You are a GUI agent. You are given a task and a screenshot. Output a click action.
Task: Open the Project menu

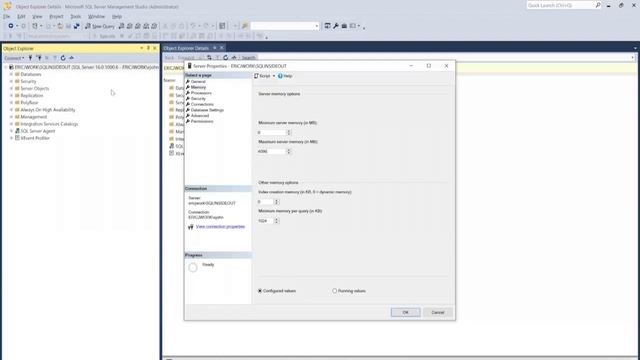(x=56, y=16)
